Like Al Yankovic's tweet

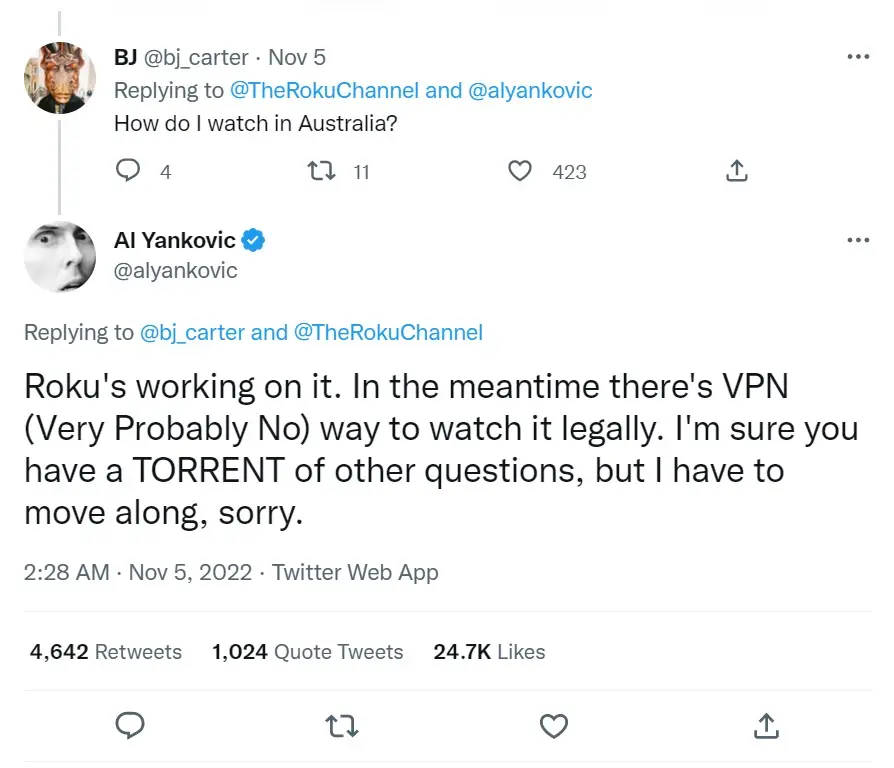coord(554,726)
